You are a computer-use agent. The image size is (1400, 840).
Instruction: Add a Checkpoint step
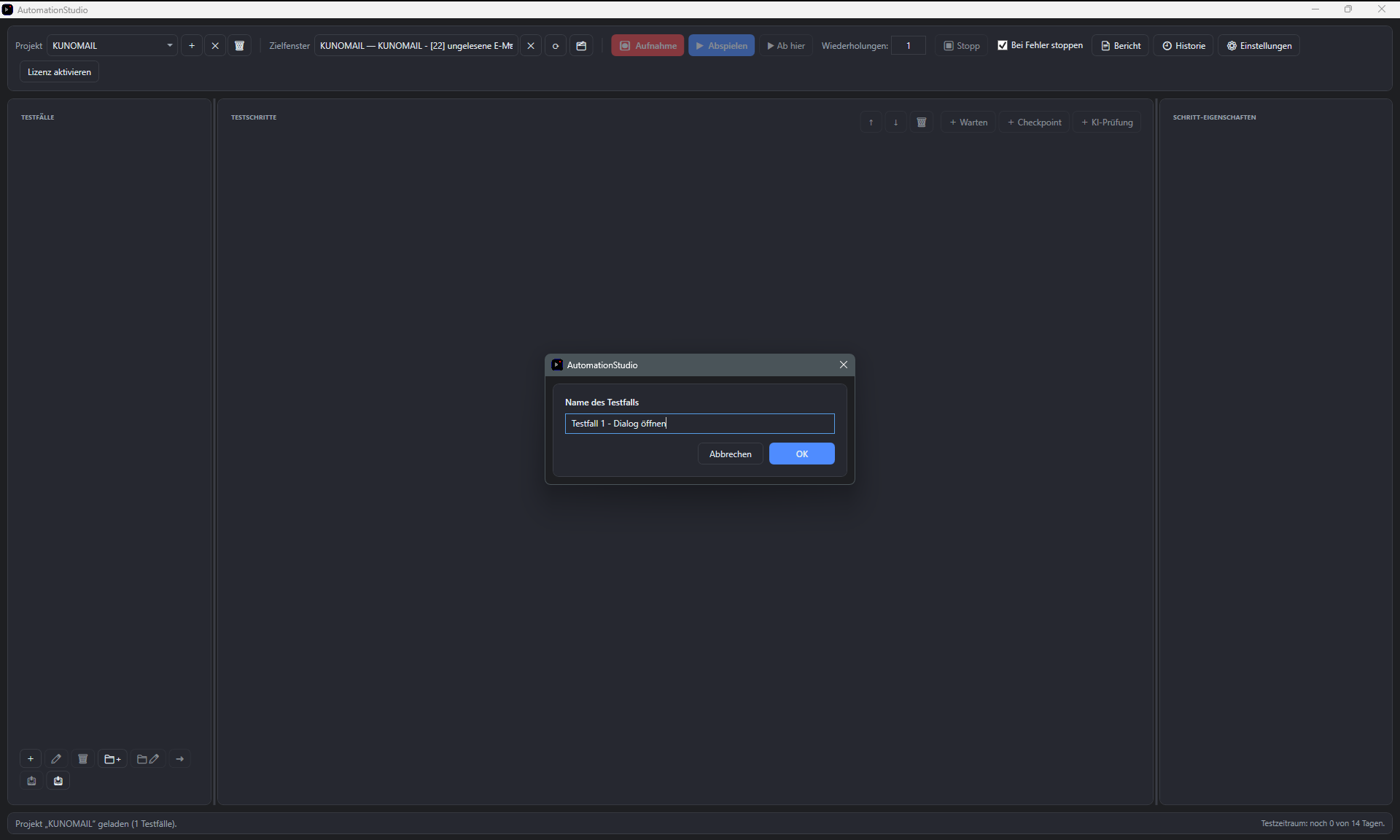[x=1034, y=122]
